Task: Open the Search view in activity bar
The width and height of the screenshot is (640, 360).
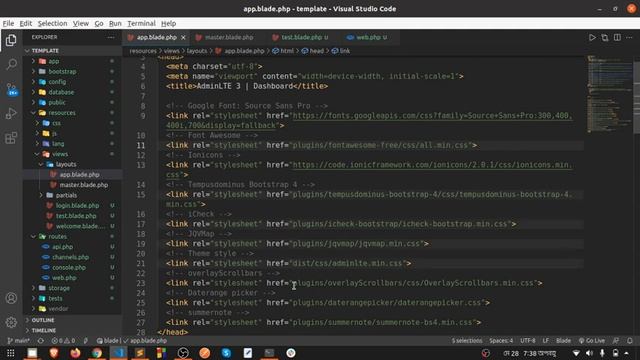Action: pos(11,64)
